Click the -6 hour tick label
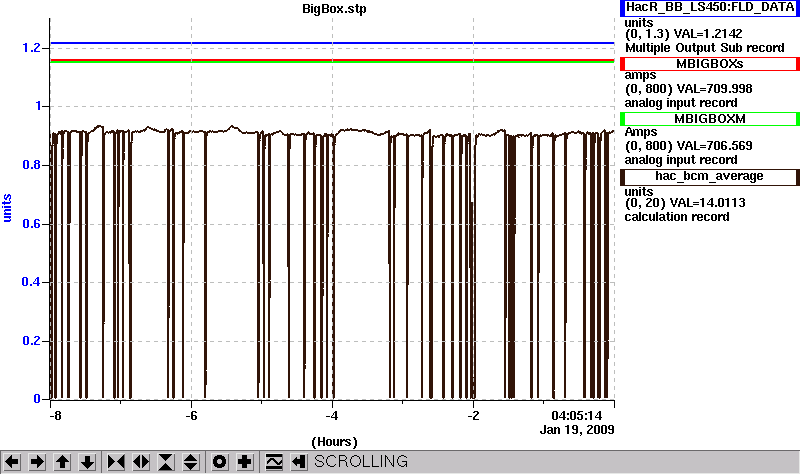The height and width of the screenshot is (474, 800). point(191,416)
